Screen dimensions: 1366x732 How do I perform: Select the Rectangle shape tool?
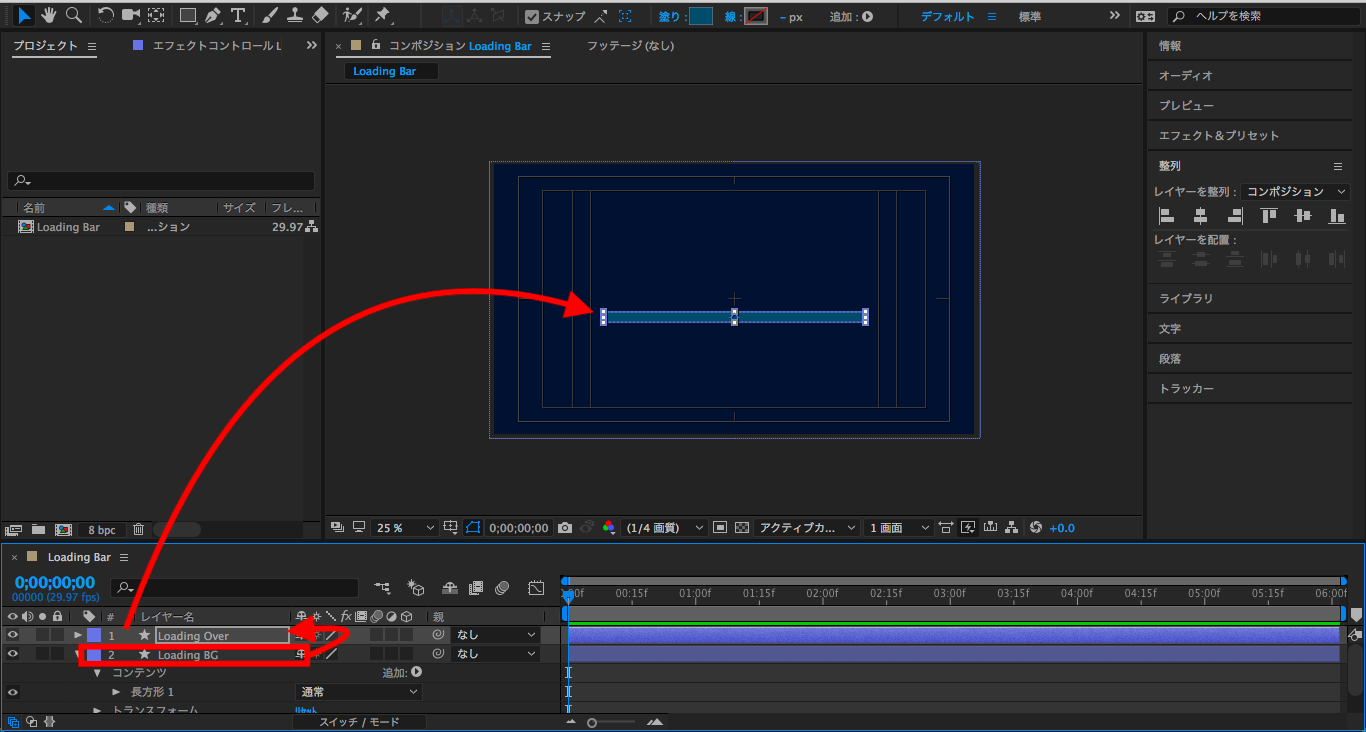(187, 16)
